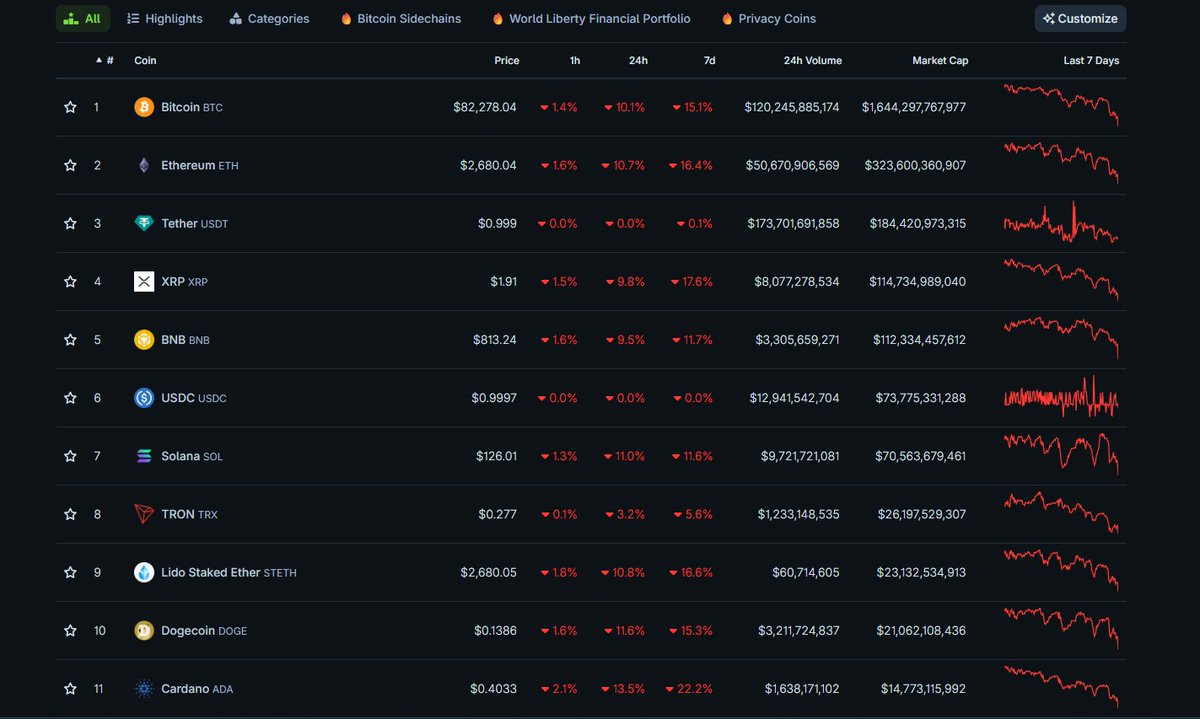Screen dimensions: 1200x719
Task: Sort by Market Cap column
Action: tap(940, 60)
